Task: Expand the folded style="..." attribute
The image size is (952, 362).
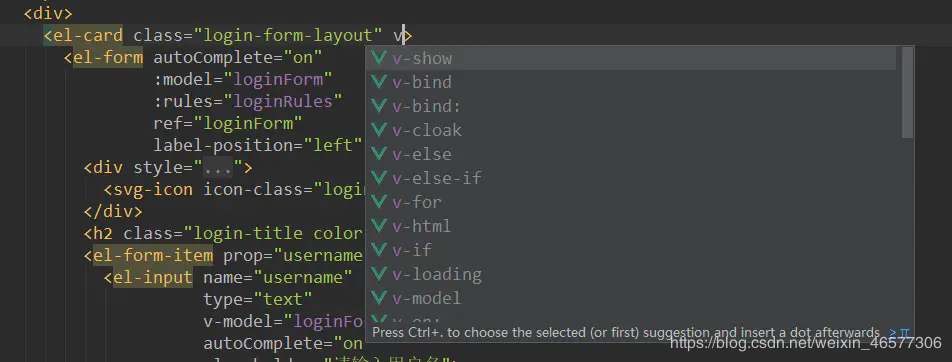Action: coord(222,167)
